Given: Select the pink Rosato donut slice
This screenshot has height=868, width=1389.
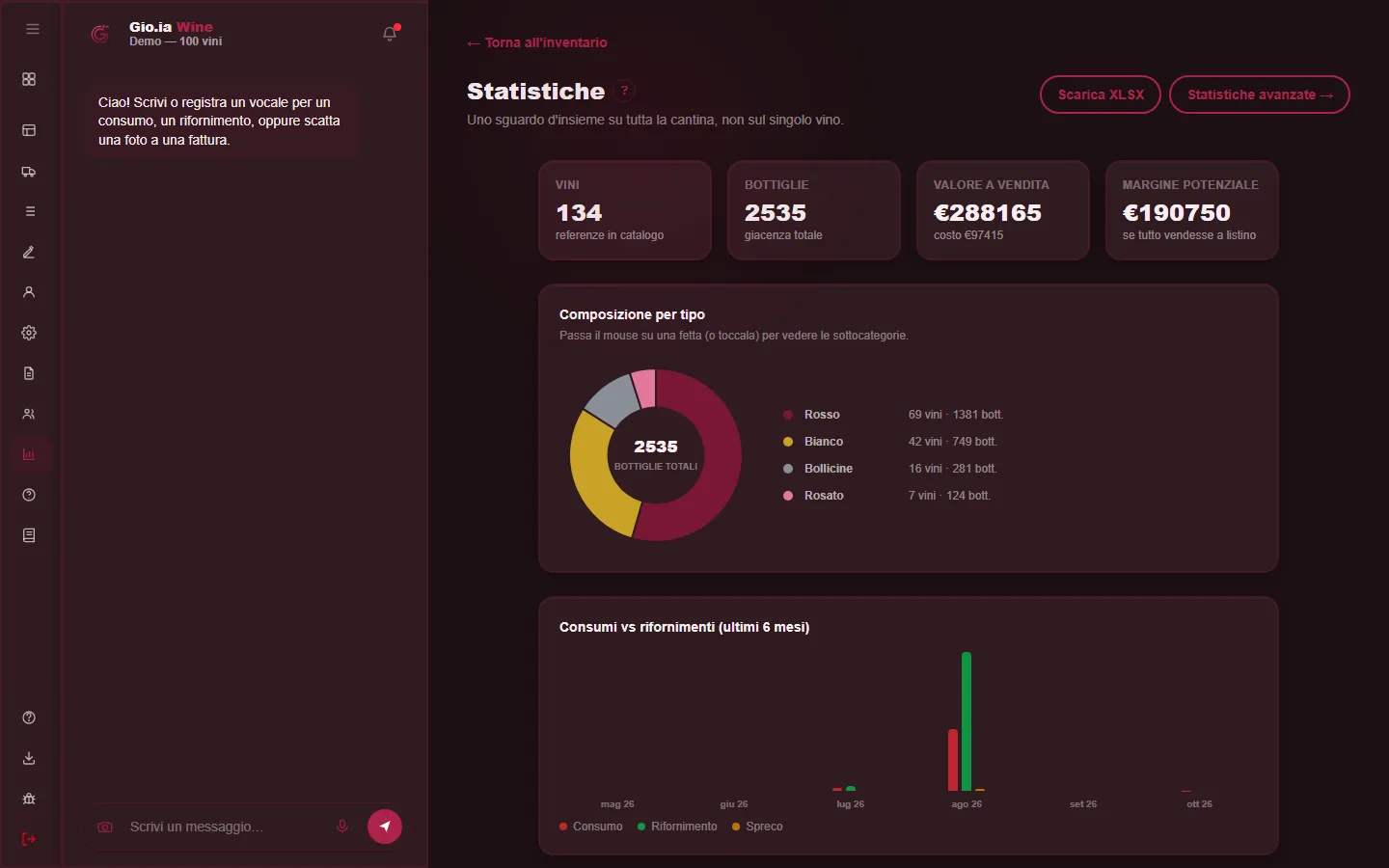Looking at the screenshot, I should (x=644, y=388).
